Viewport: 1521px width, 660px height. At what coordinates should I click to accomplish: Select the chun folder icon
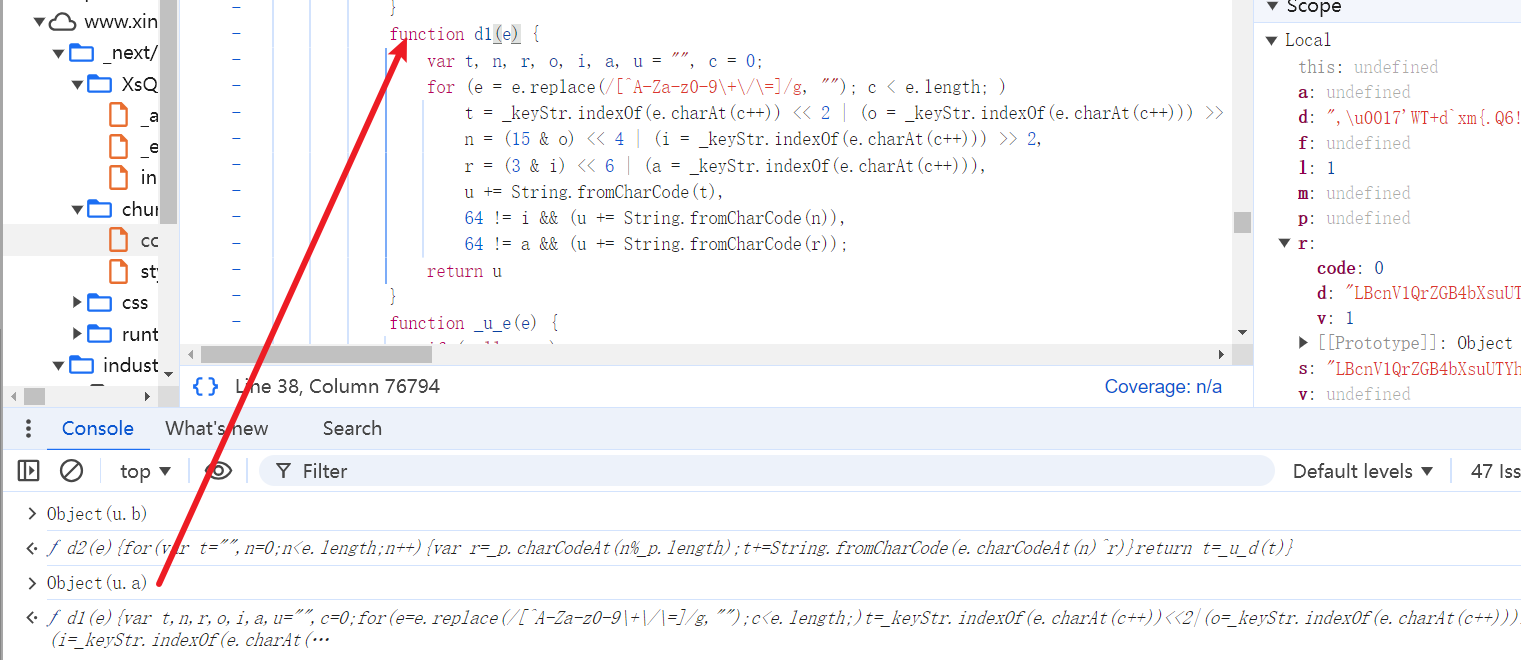click(100, 209)
